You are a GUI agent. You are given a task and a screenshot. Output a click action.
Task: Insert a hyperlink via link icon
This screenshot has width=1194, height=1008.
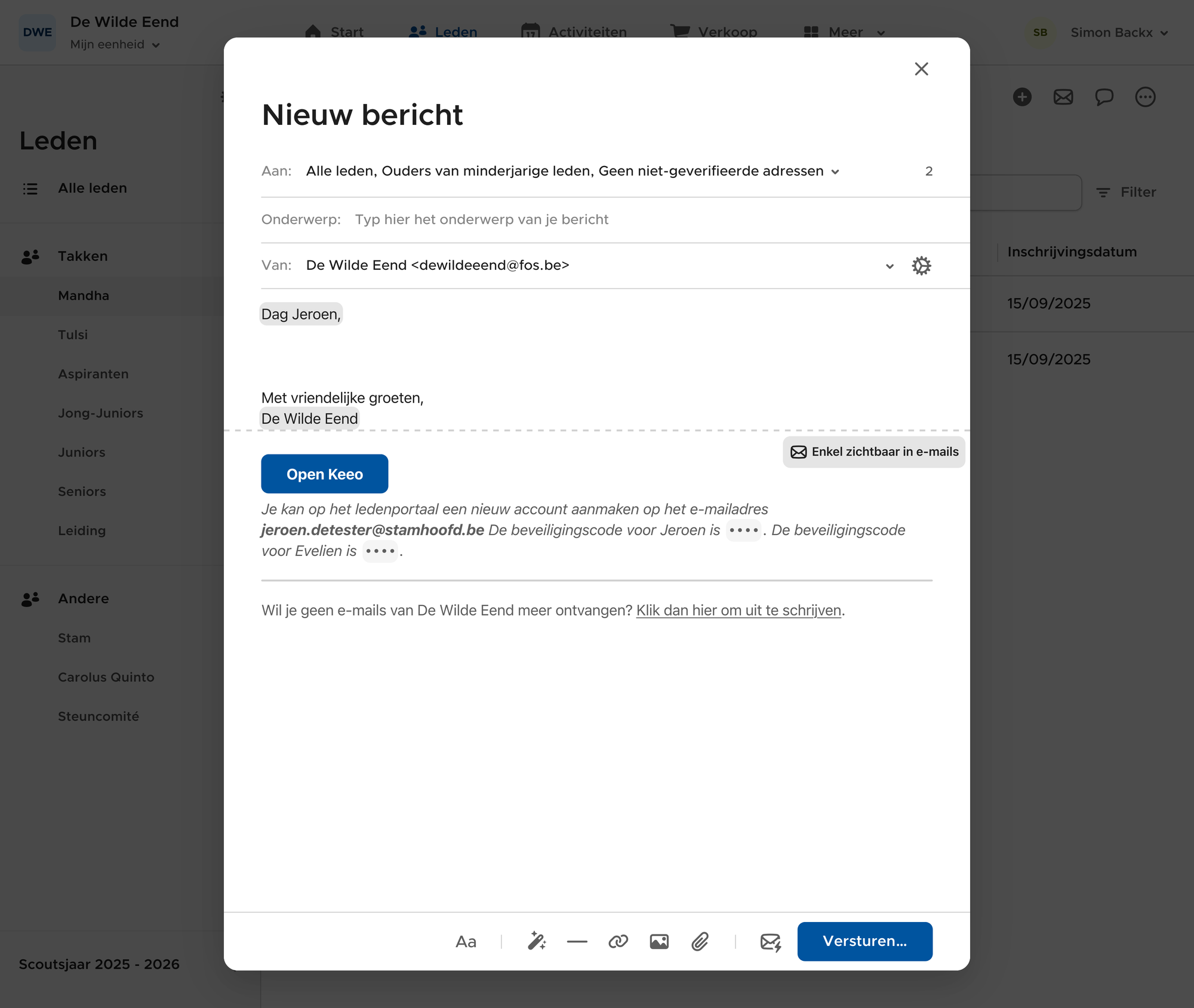tap(618, 942)
